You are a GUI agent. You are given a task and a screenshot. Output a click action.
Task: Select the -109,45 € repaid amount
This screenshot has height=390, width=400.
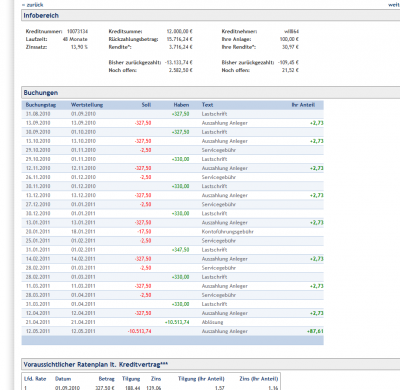288,62
